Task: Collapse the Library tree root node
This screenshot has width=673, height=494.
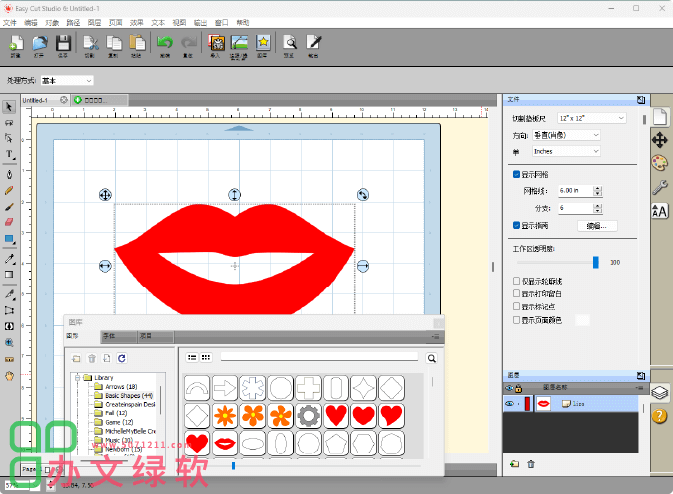Action: [x=77, y=378]
